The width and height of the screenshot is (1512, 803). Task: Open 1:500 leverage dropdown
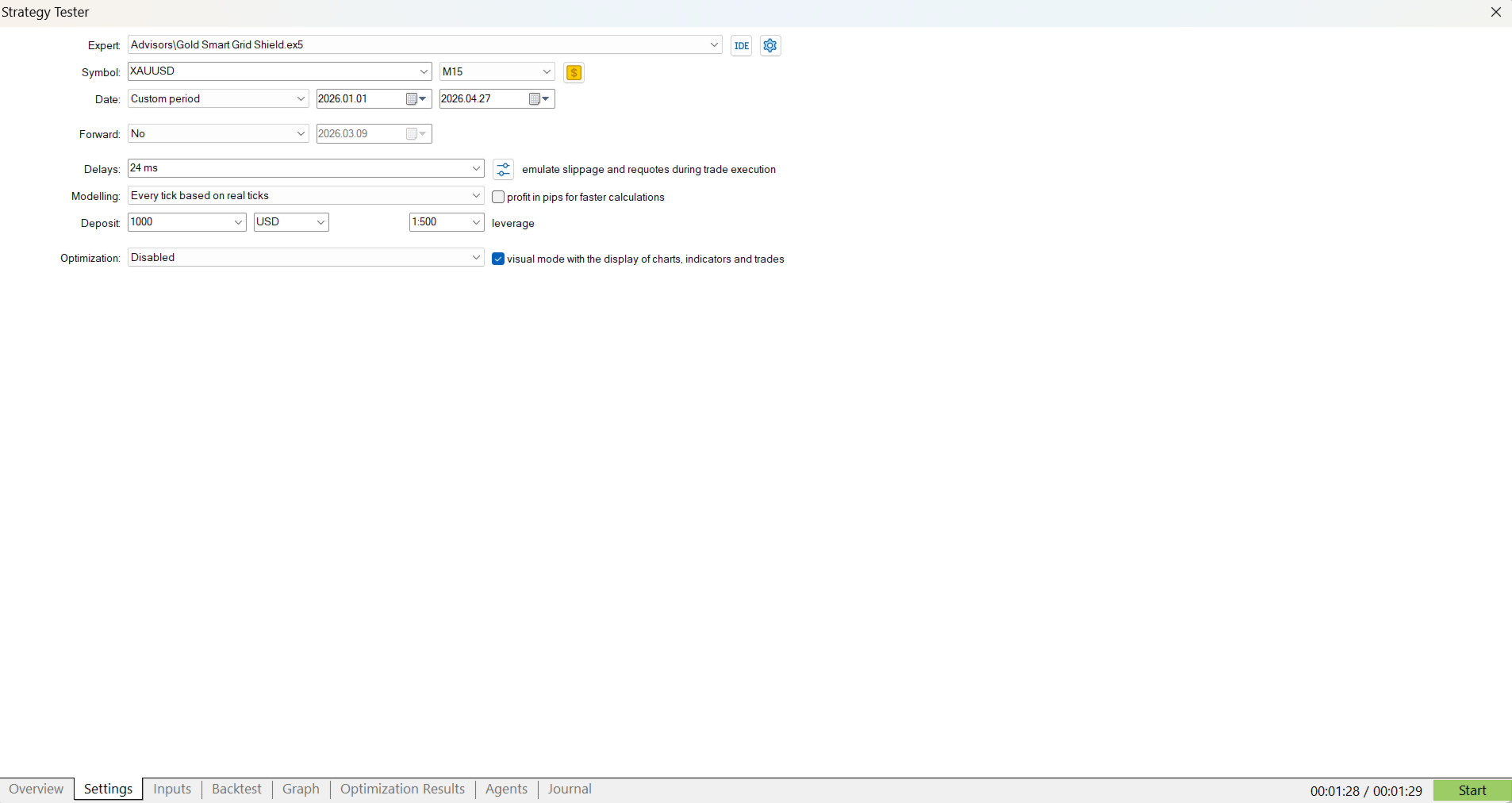pyautogui.click(x=447, y=222)
